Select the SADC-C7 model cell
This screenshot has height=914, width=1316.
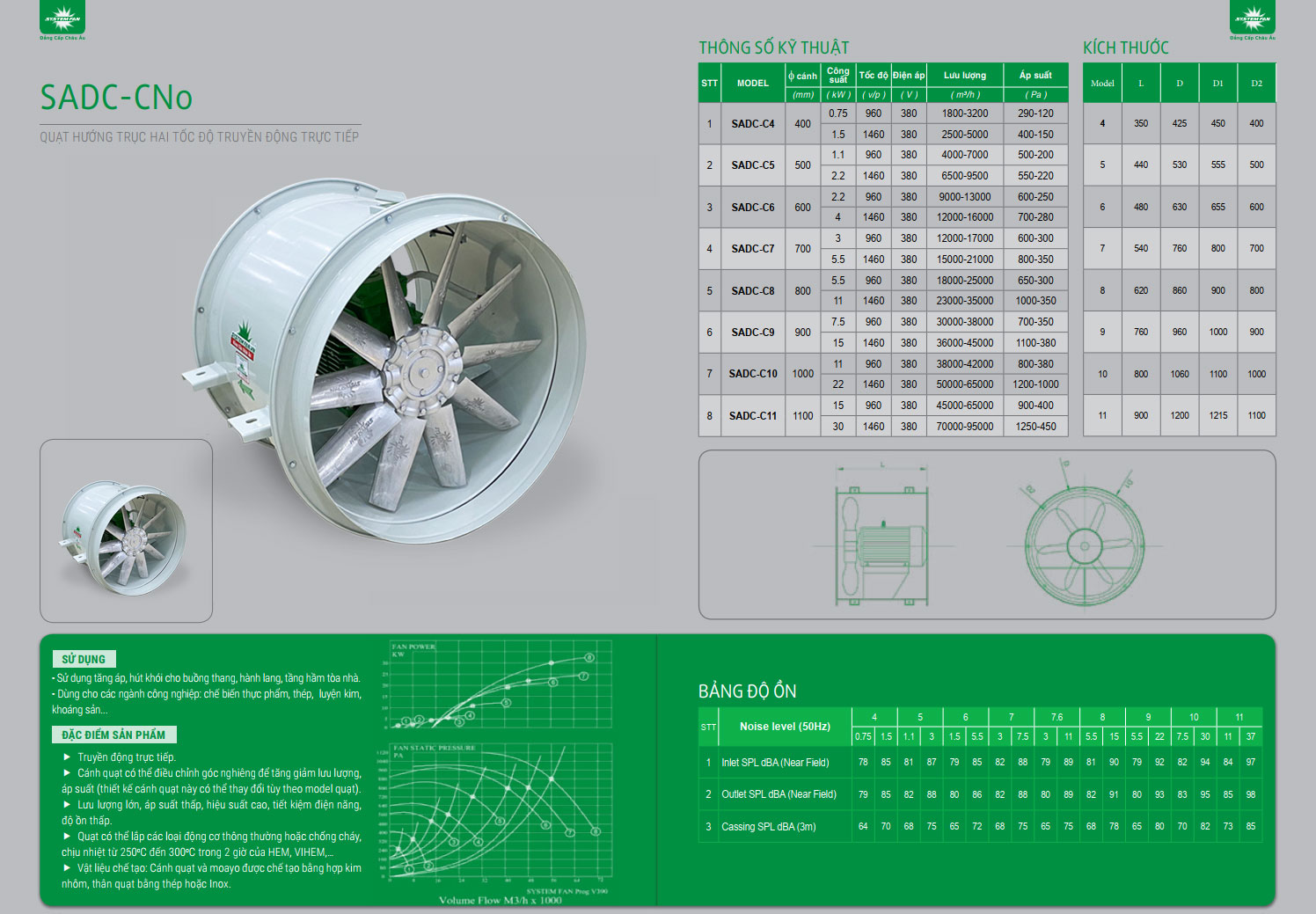coord(753,249)
